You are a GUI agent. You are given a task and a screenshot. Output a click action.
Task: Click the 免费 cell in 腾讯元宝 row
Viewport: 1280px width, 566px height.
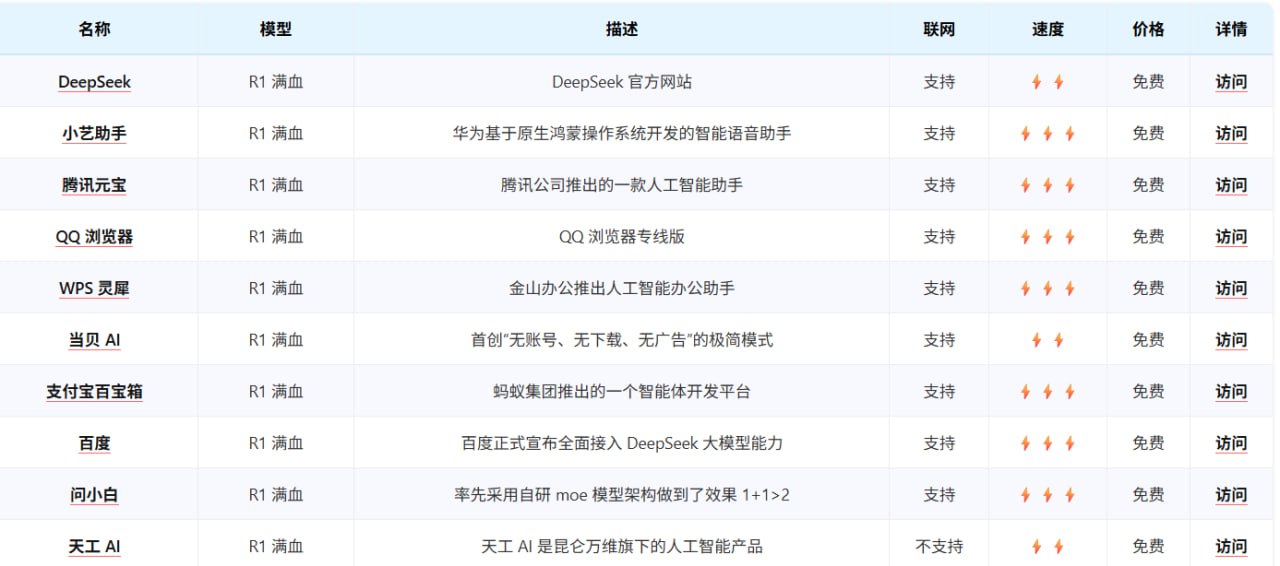pyautogui.click(x=1148, y=185)
